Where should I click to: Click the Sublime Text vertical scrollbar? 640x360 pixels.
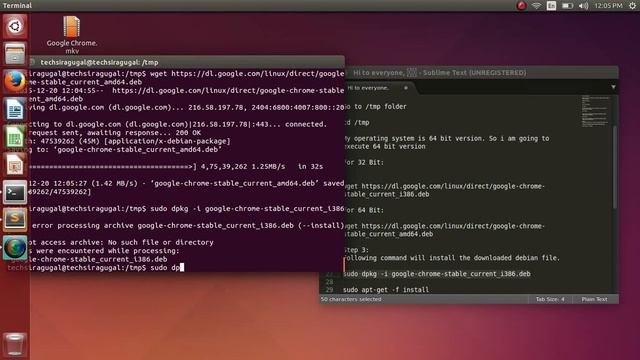pos(615,167)
